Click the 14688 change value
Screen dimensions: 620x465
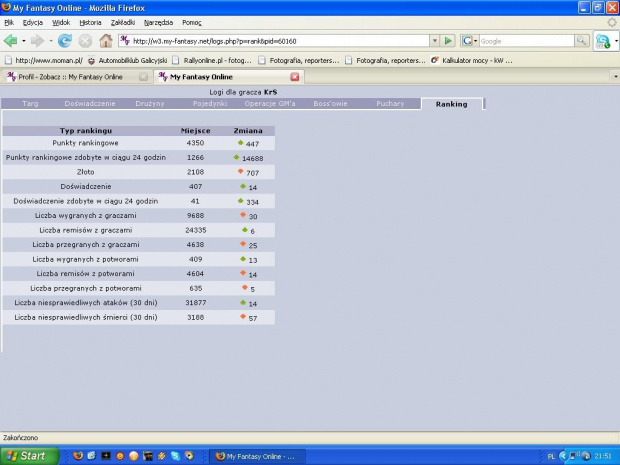253,158
